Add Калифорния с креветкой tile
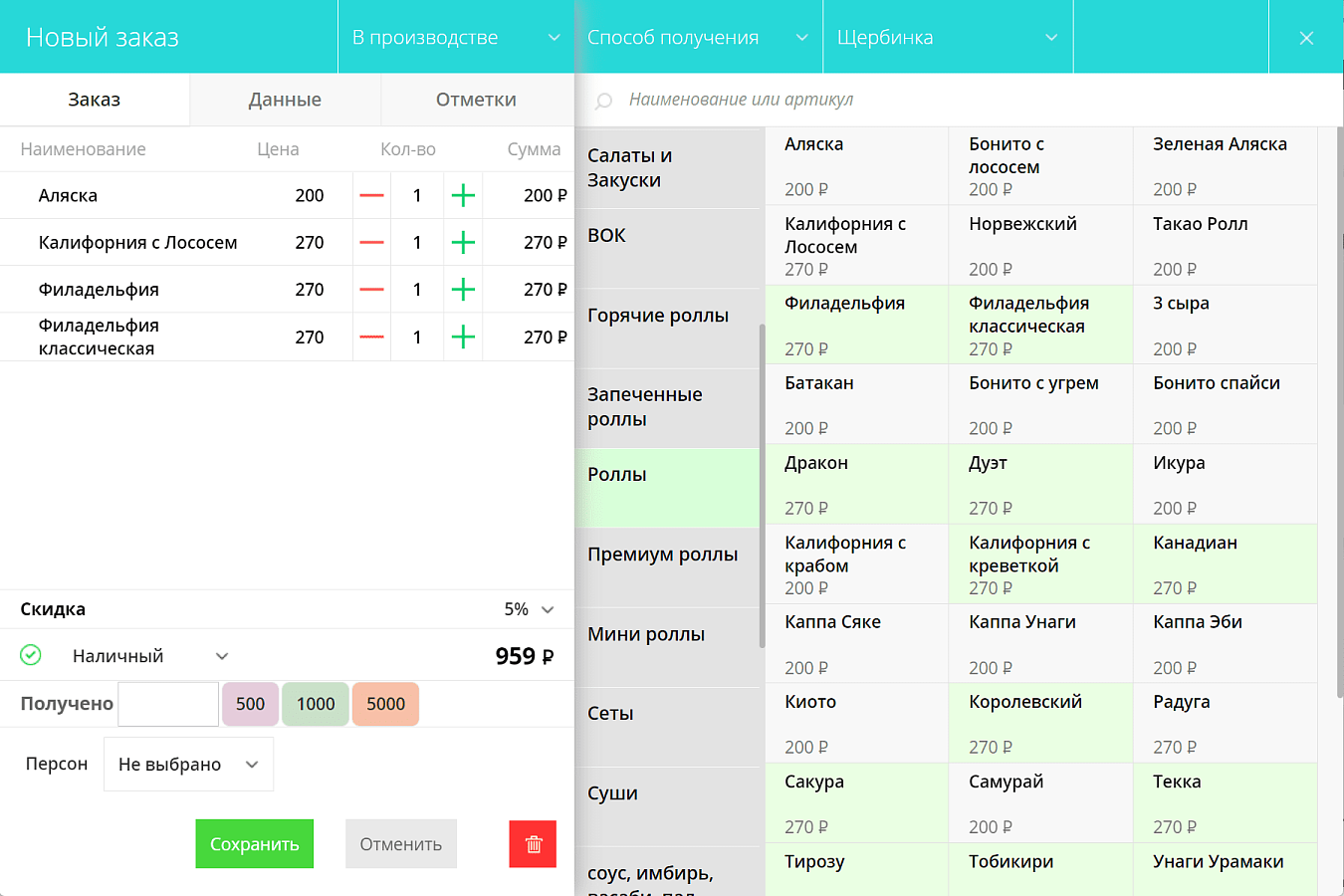Image resolution: width=1344 pixels, height=896 pixels. (x=1040, y=564)
